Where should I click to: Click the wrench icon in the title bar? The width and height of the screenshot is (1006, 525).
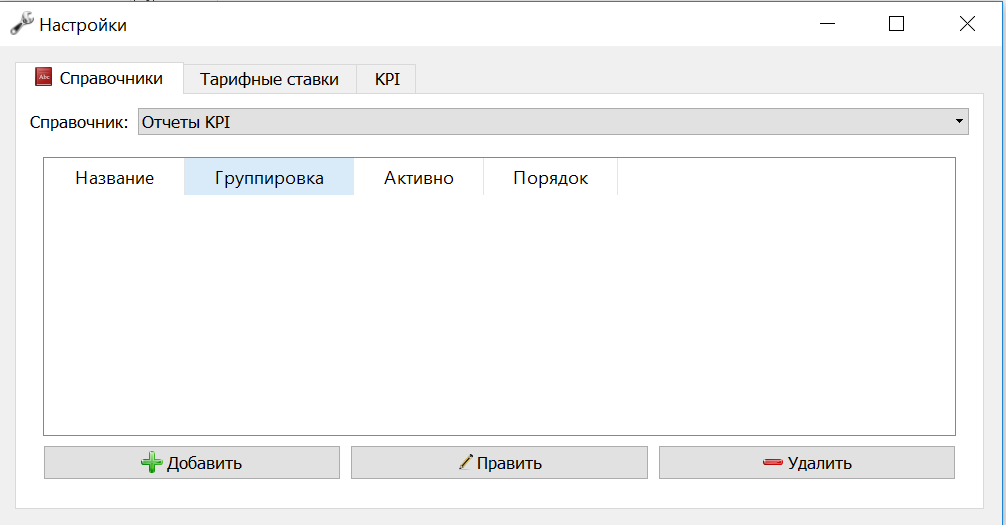coord(22,24)
